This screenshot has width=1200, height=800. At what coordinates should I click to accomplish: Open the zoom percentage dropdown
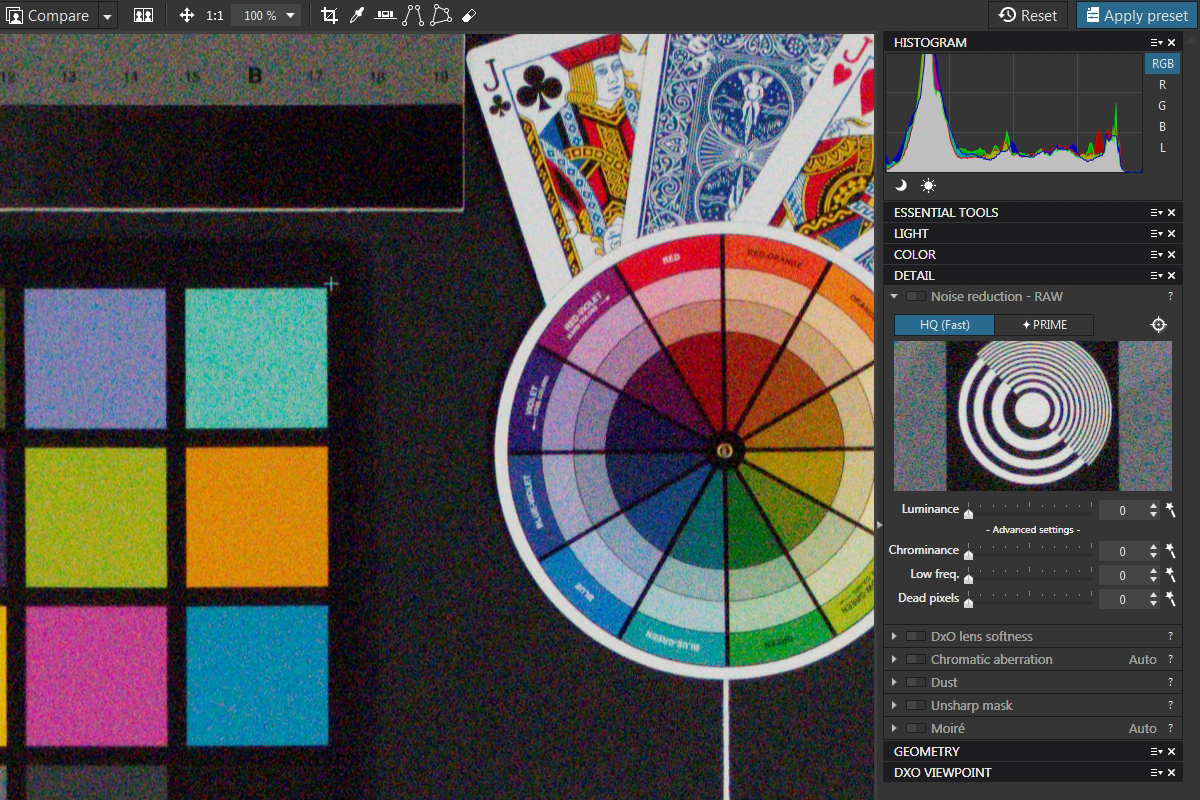point(290,16)
